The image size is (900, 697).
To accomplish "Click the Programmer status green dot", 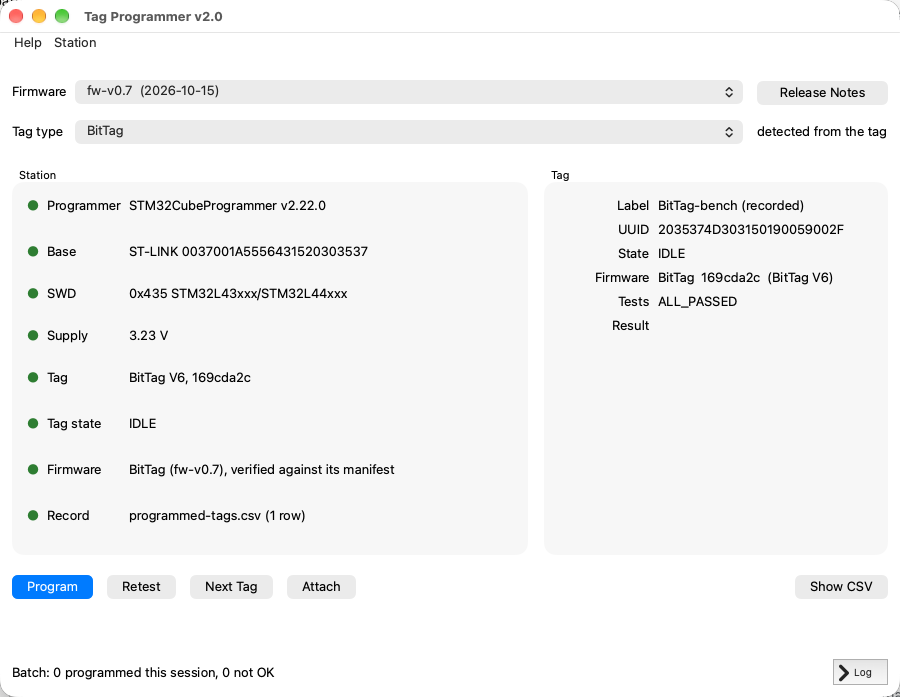I will tap(33, 206).
